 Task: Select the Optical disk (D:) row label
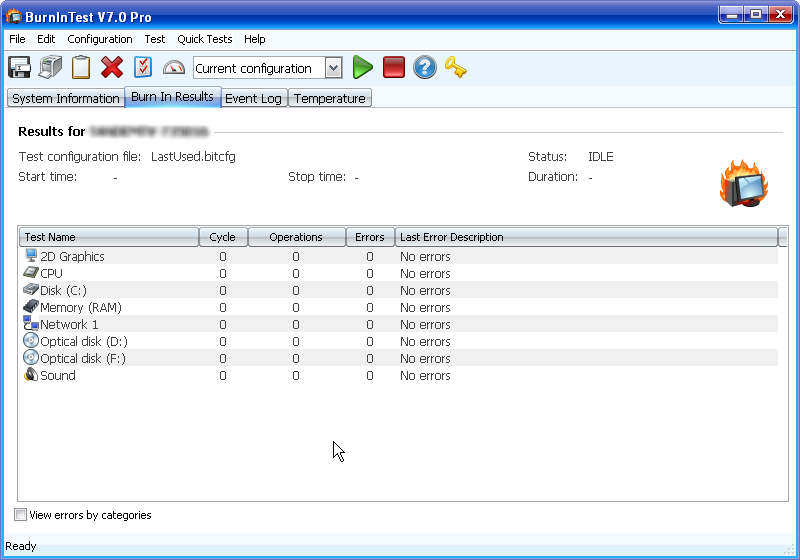click(x=84, y=342)
